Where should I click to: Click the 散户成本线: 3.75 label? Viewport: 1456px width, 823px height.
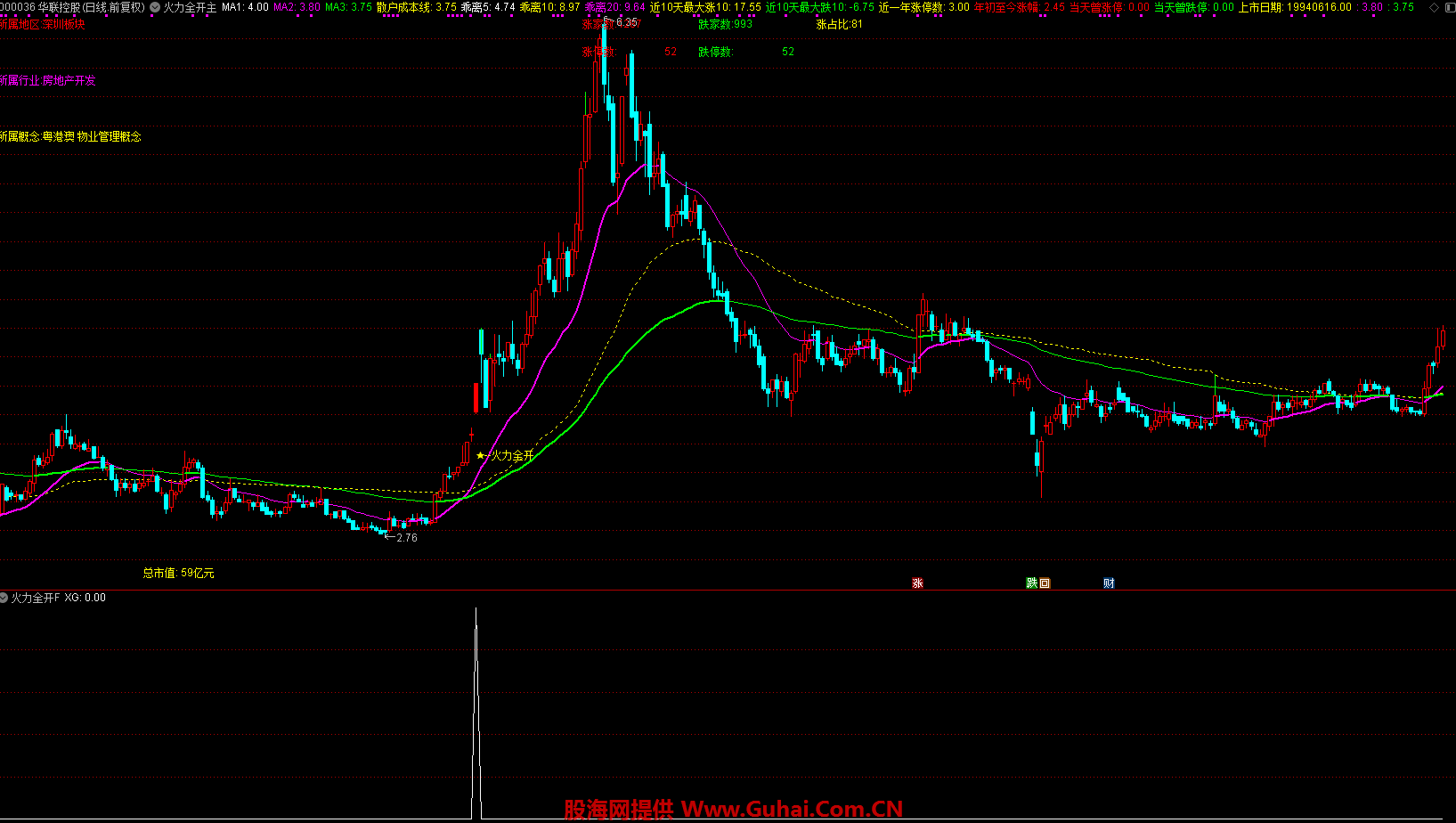pyautogui.click(x=417, y=7)
